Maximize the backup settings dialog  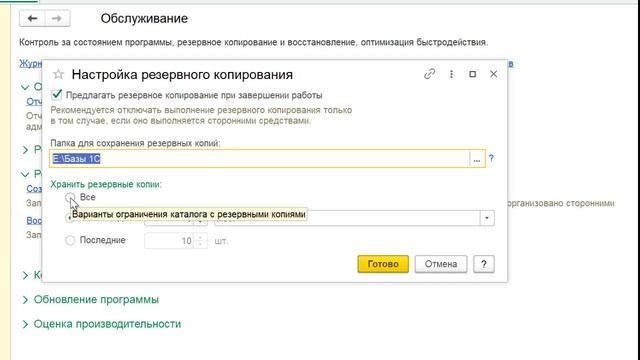pyautogui.click(x=473, y=74)
